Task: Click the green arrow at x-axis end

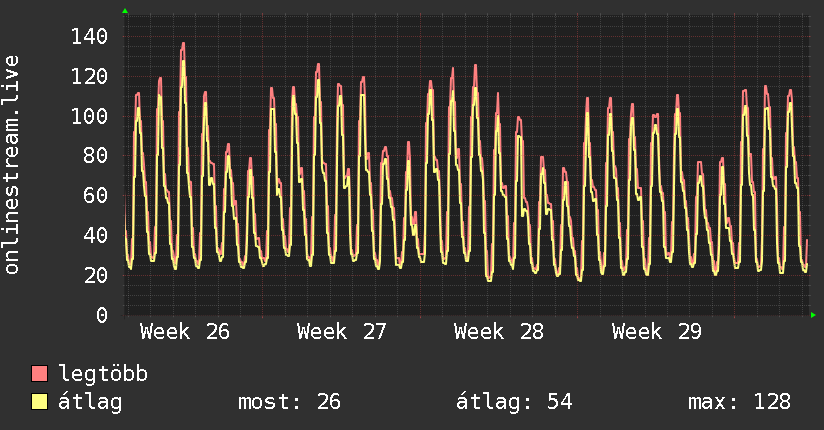Action: [813, 315]
